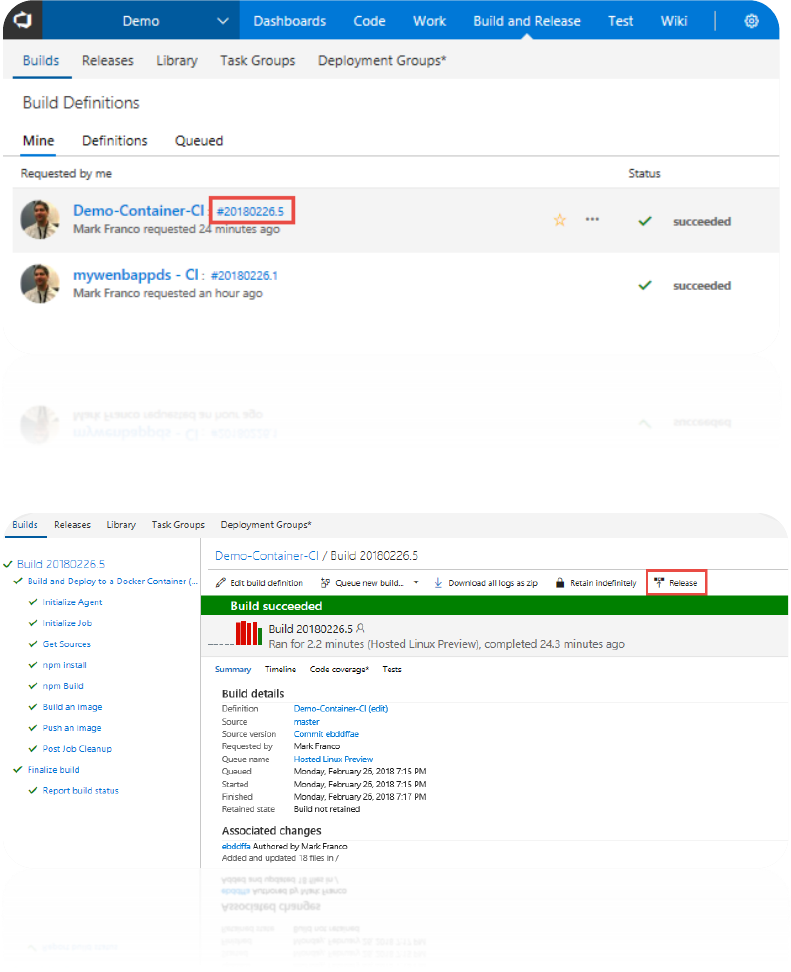This screenshot has height=972, width=791.
Task: Switch to the Summary tab
Action: point(232,669)
